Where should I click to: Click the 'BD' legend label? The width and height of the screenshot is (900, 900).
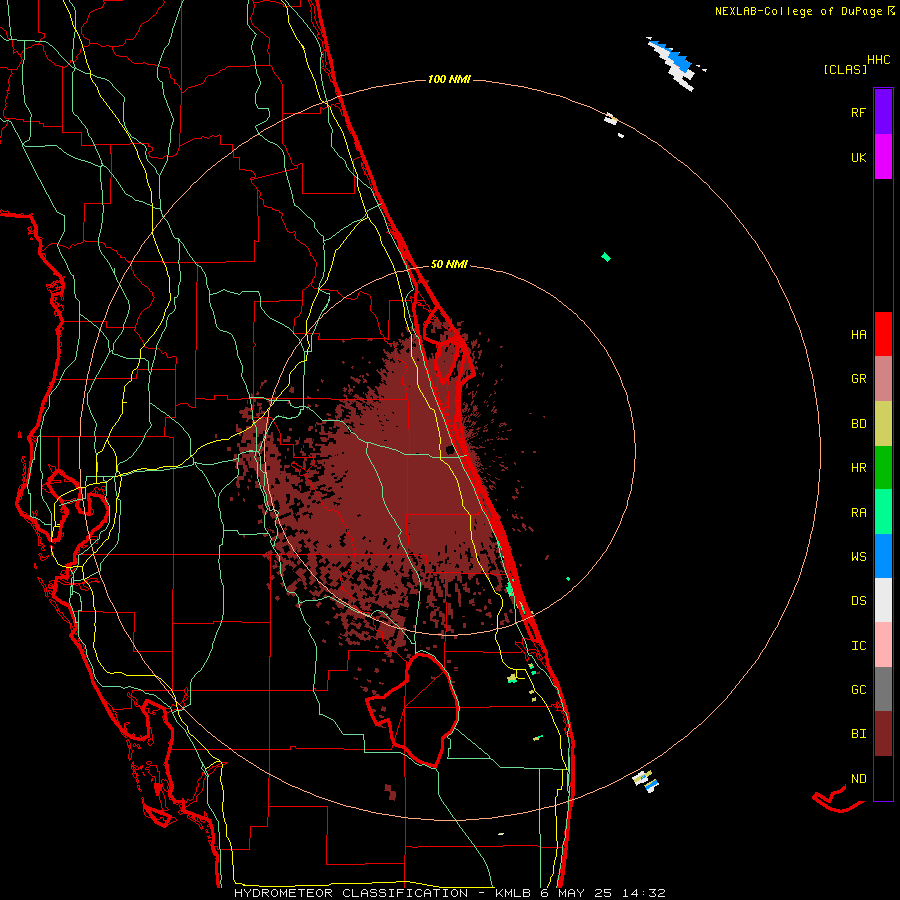click(x=858, y=424)
